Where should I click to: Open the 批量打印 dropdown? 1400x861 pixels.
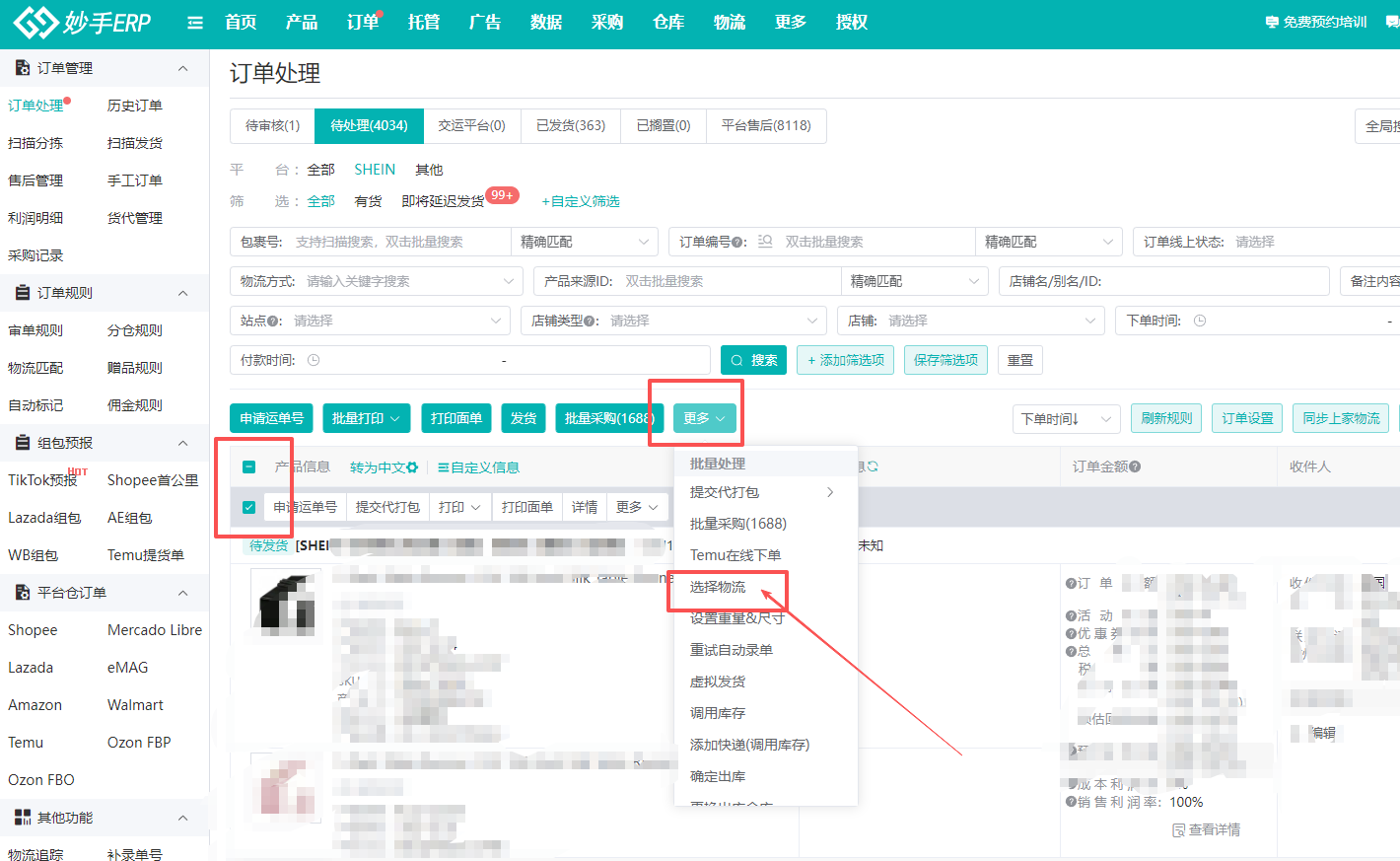pos(366,417)
